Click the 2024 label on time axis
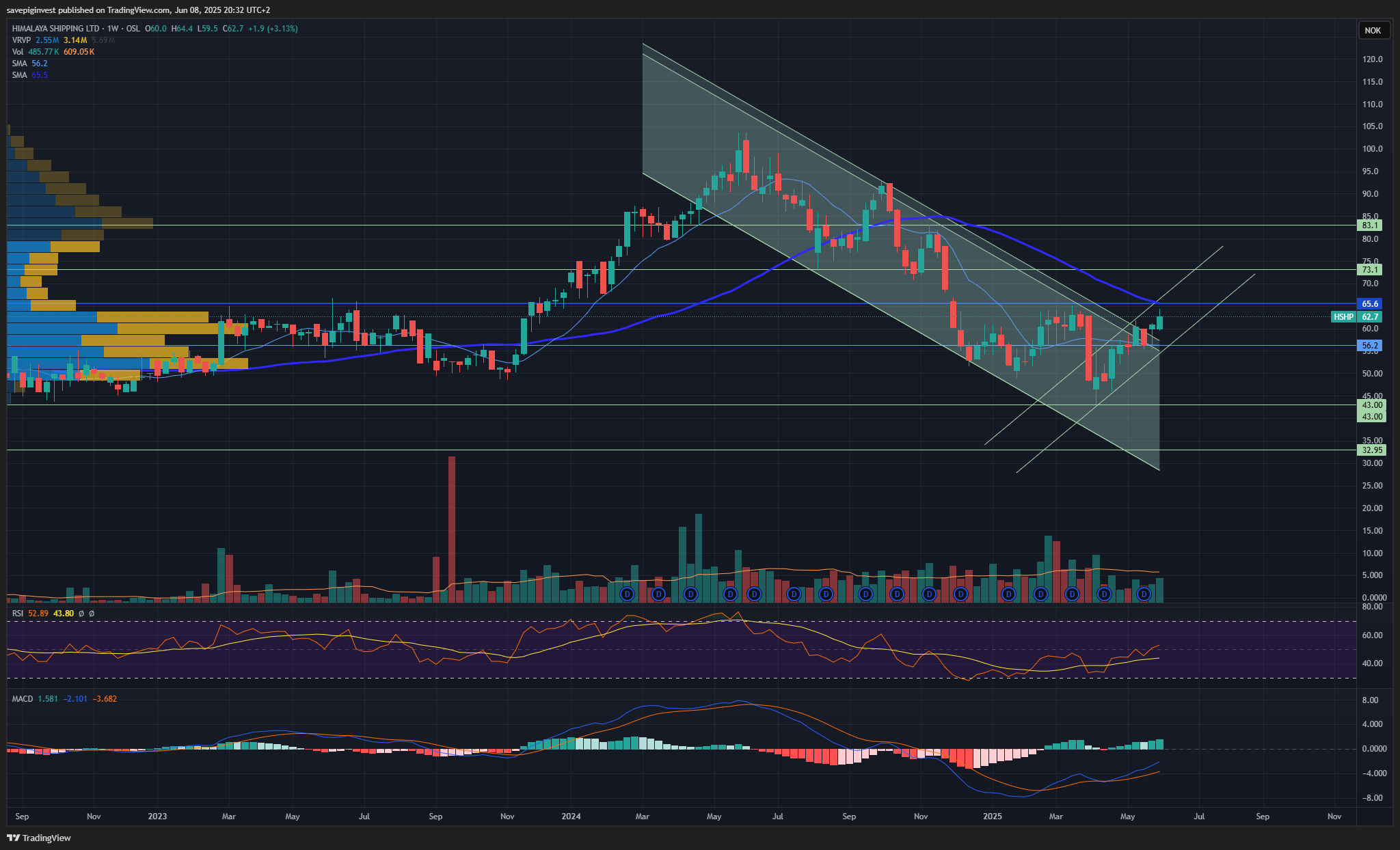This screenshot has width=1400, height=850. [x=571, y=817]
